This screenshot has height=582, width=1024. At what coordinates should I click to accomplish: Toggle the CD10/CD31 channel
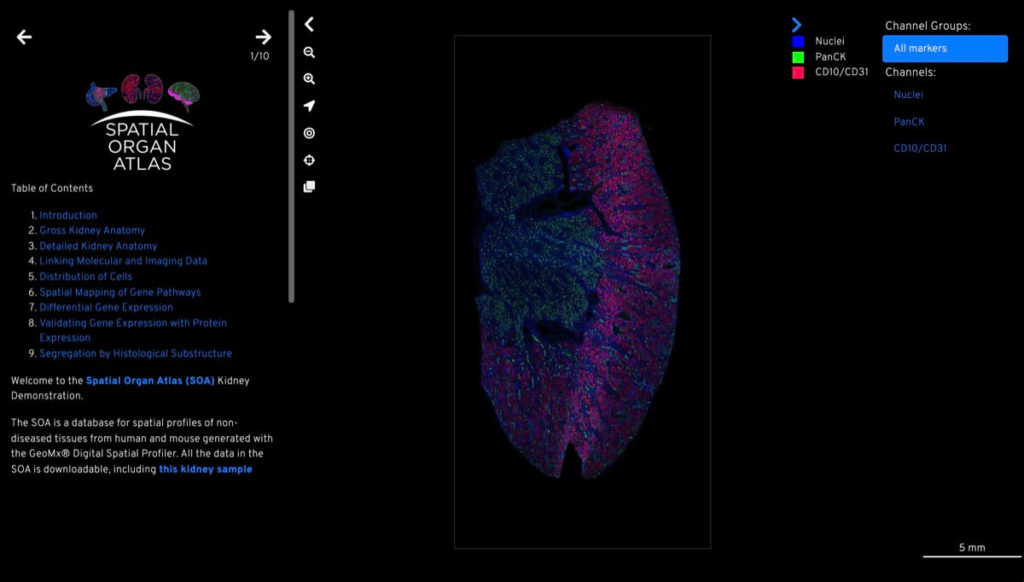[920, 149]
